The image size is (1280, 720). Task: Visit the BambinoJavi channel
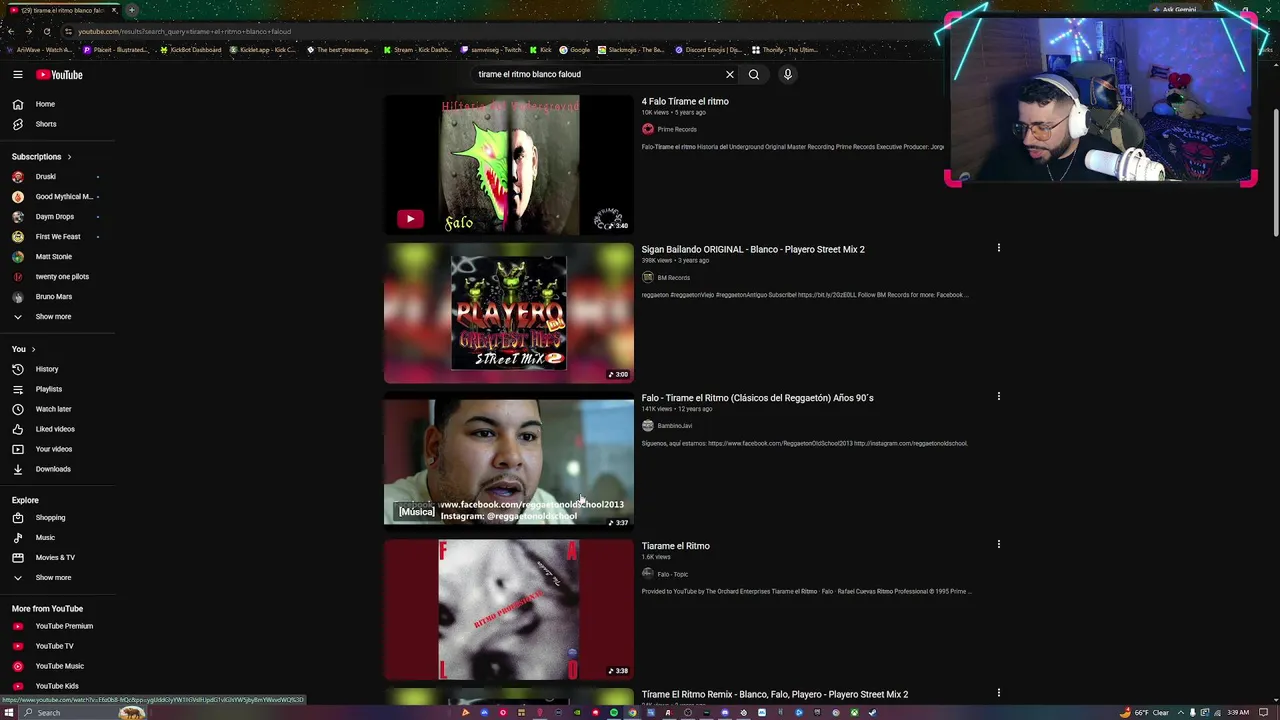click(x=675, y=426)
